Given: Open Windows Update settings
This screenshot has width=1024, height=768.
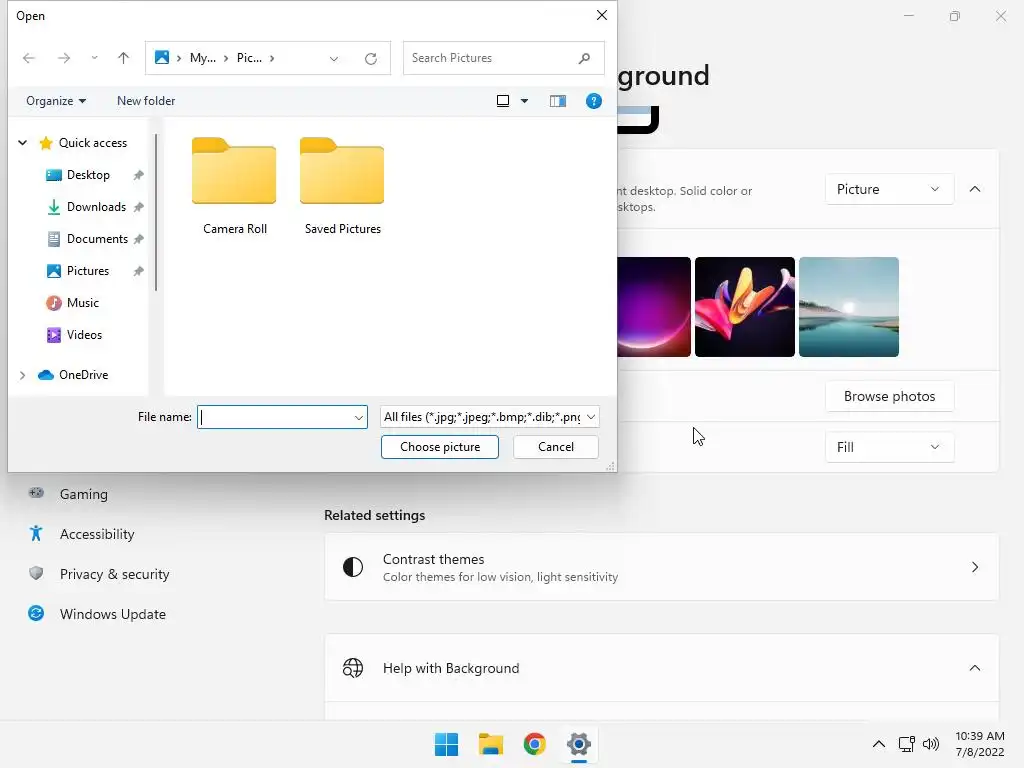Looking at the screenshot, I should point(112,614).
